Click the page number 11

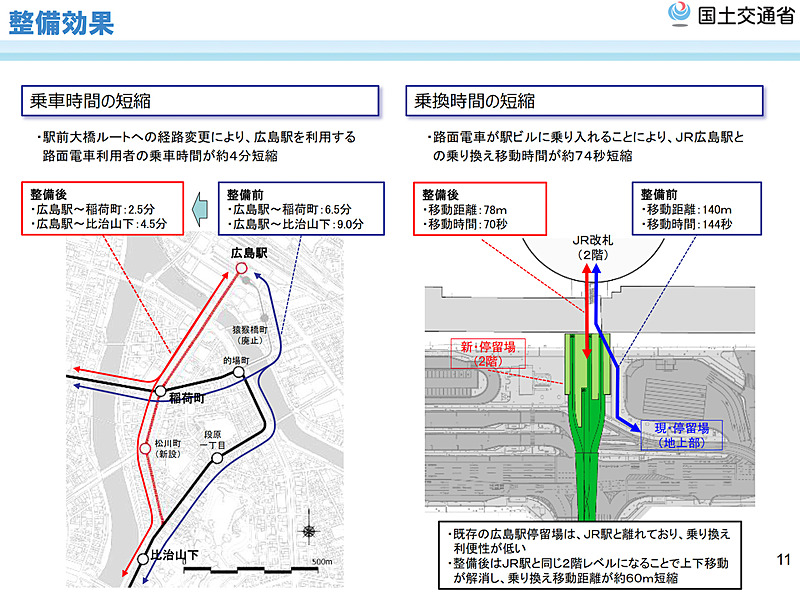point(784,560)
